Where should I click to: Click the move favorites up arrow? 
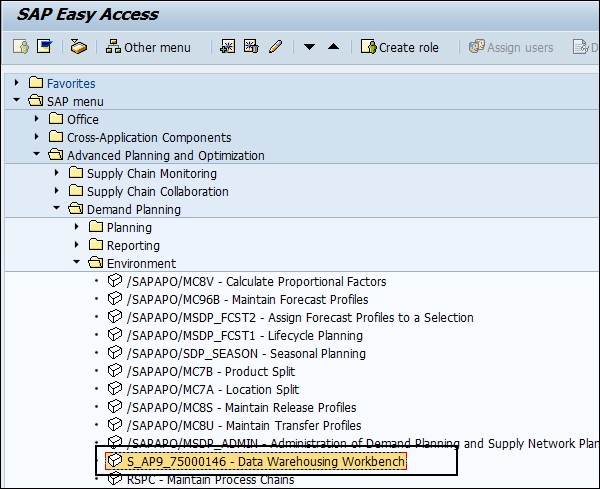333,47
